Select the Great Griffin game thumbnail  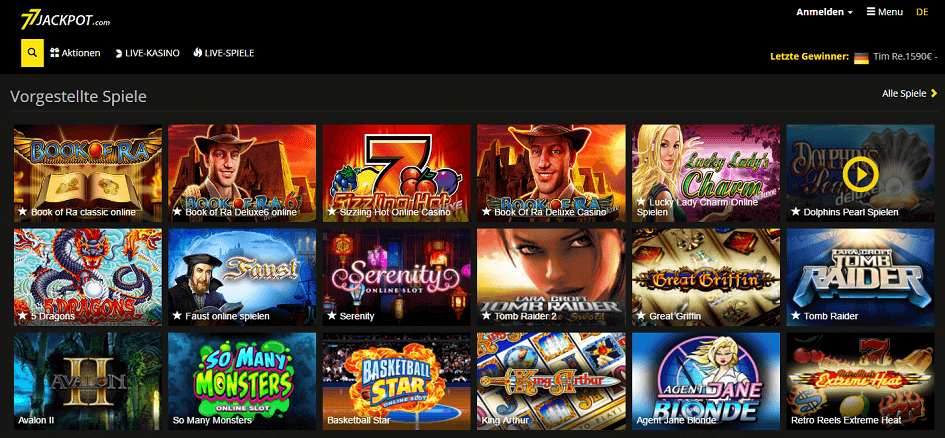706,277
